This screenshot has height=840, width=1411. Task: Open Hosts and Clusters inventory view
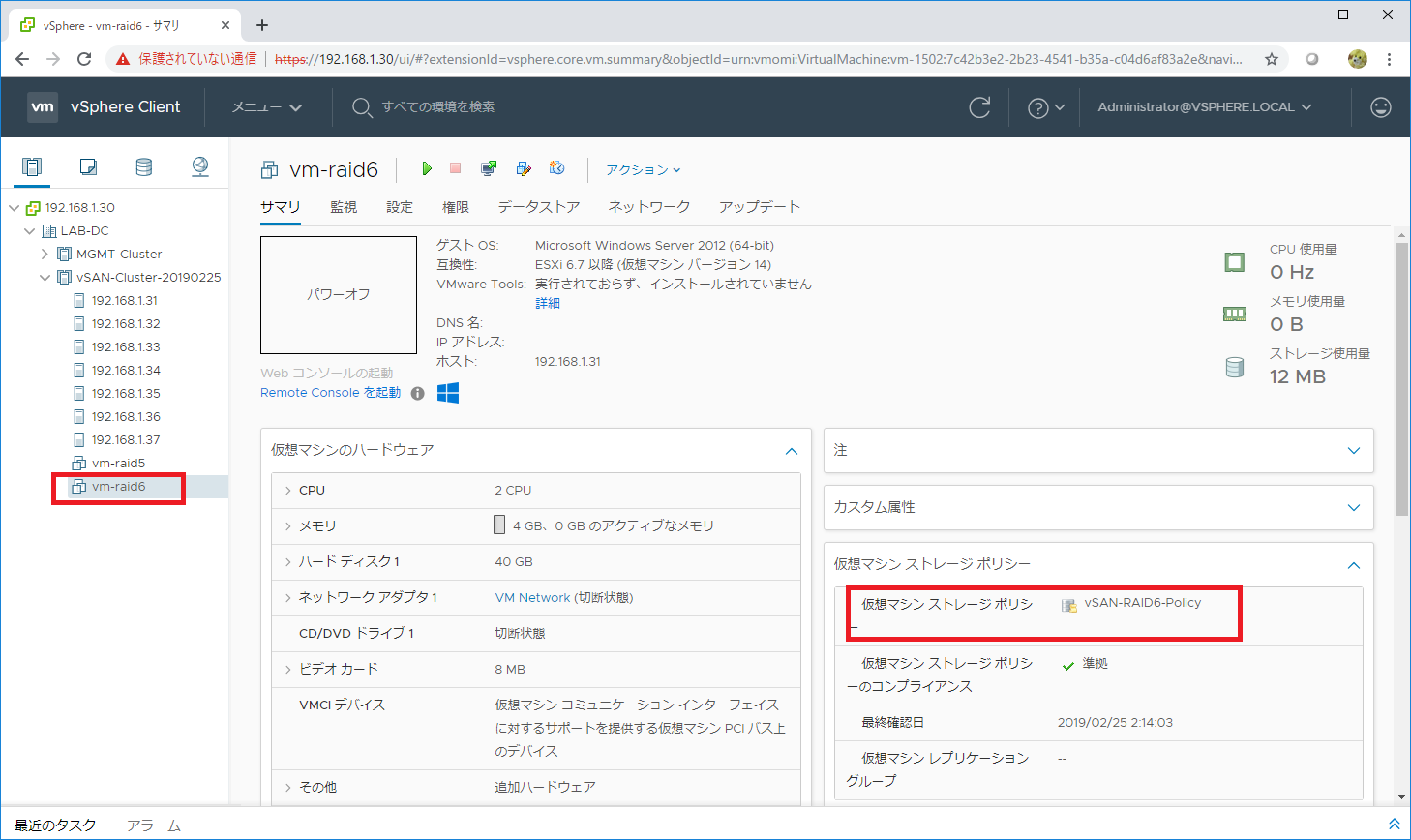click(x=32, y=166)
